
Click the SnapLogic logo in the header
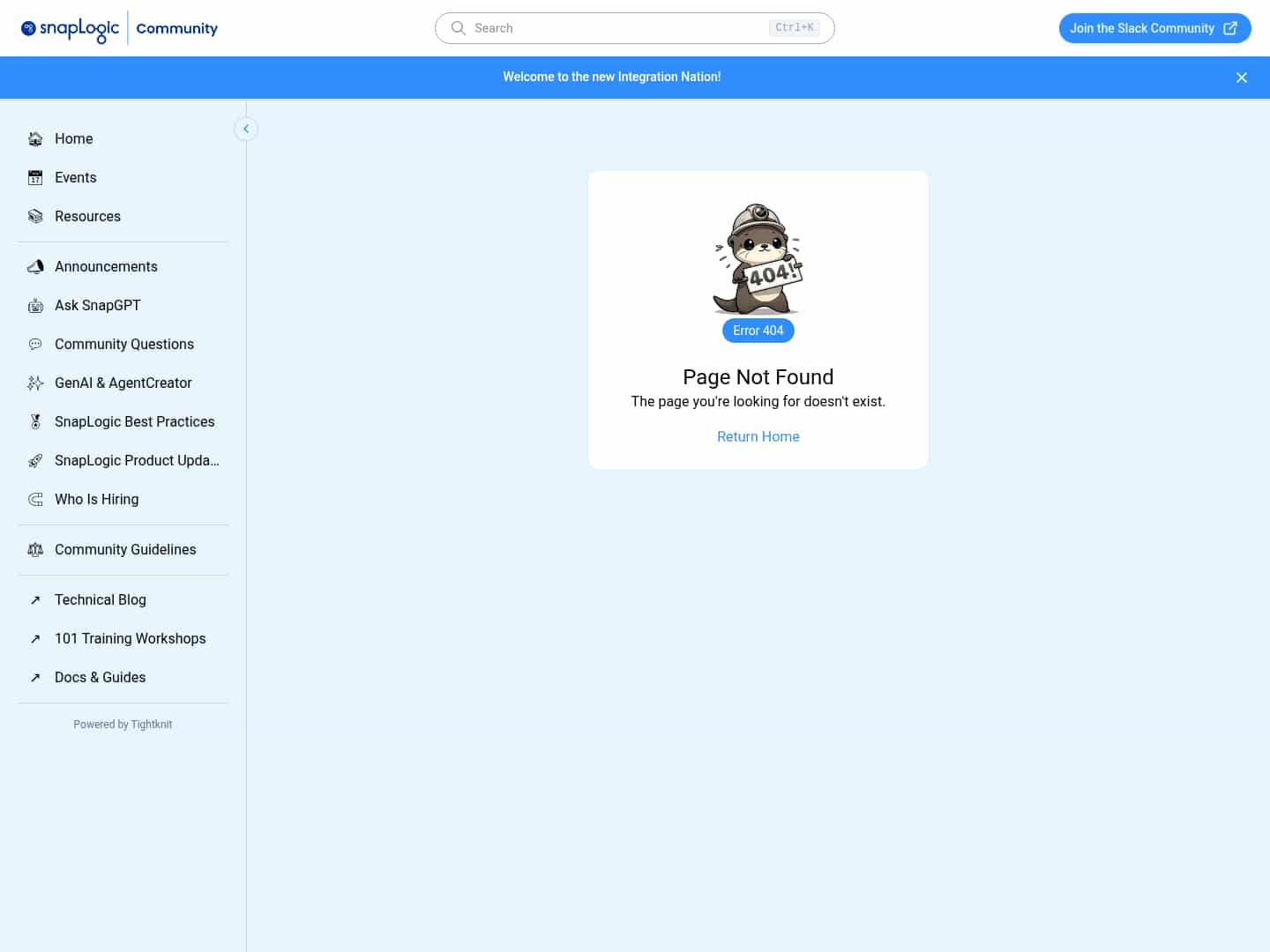coord(70,27)
